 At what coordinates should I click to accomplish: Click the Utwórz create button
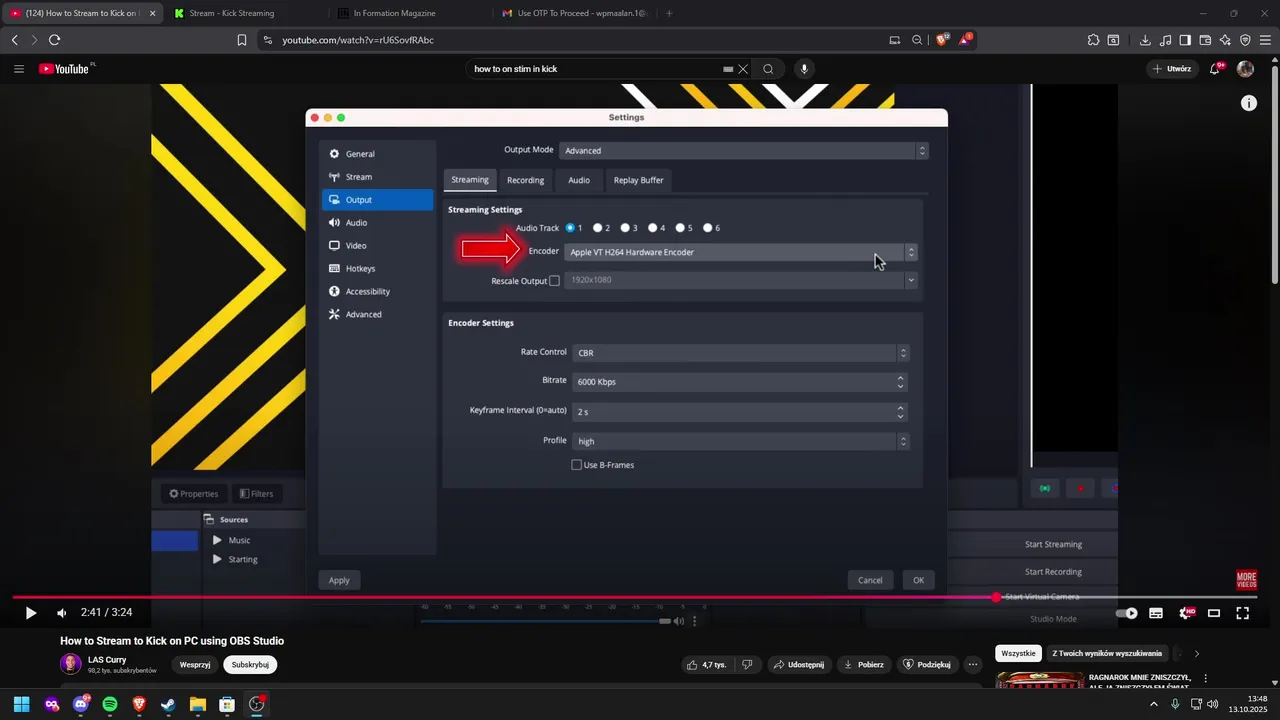pos(1172,69)
